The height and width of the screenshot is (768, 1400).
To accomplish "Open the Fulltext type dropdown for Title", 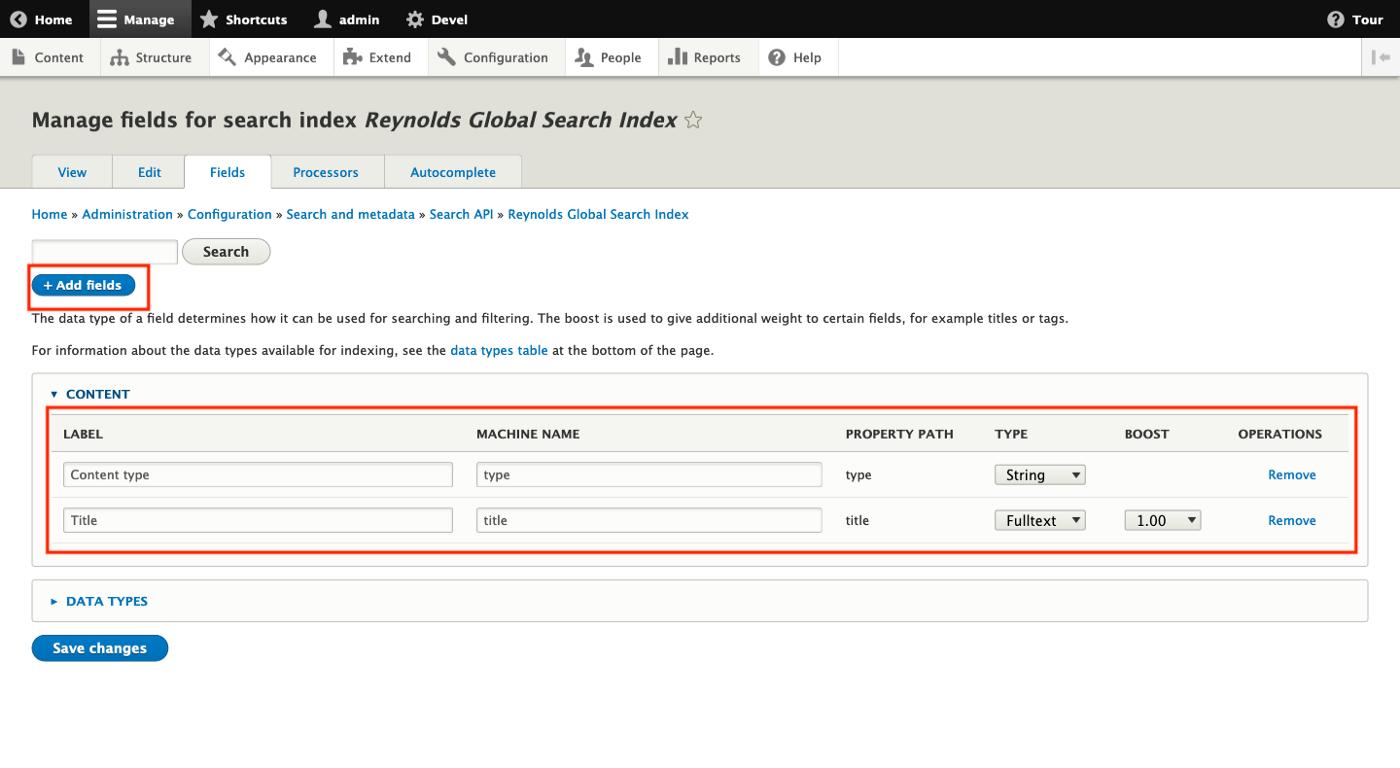I will pos(1039,519).
